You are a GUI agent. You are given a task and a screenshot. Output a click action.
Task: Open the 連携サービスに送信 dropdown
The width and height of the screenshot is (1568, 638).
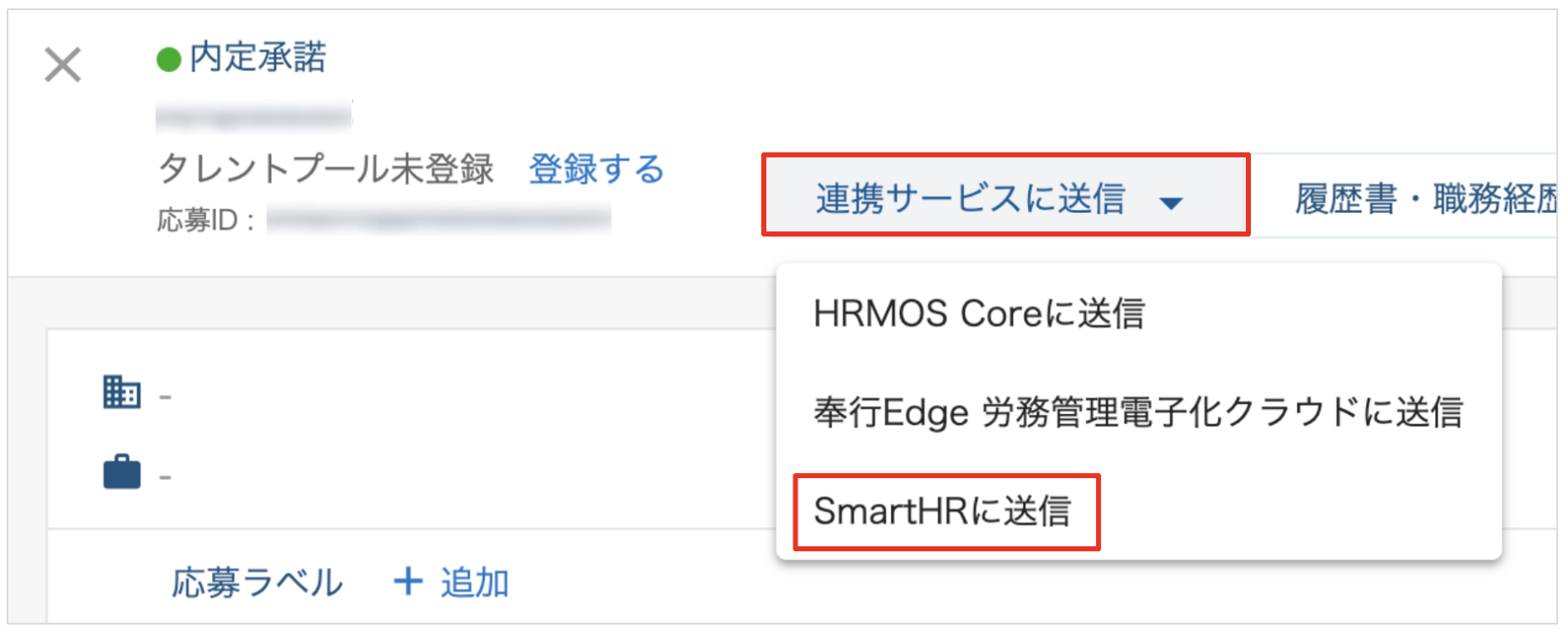coord(970,199)
